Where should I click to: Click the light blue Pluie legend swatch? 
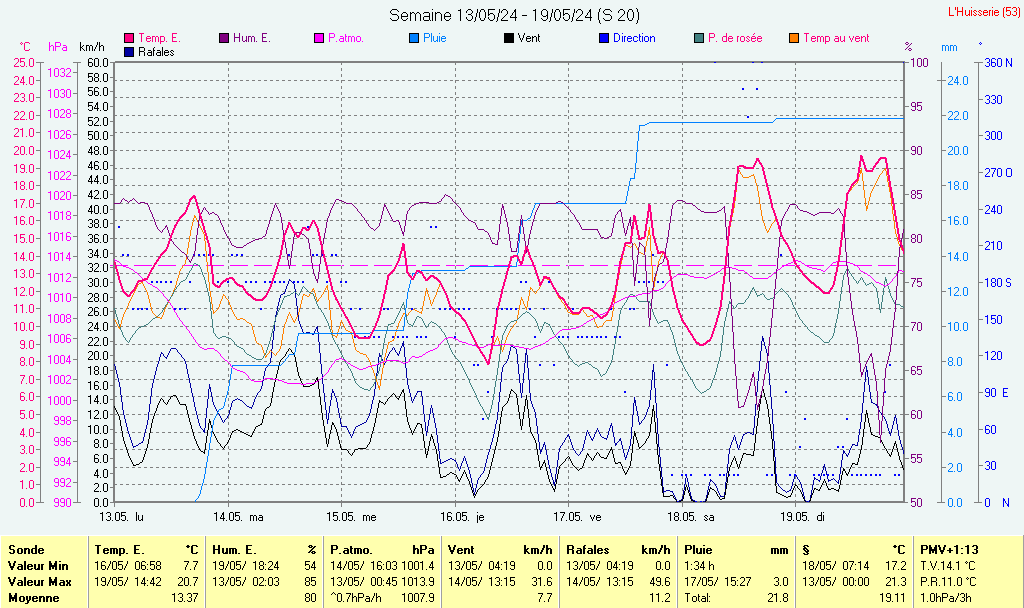(x=414, y=39)
